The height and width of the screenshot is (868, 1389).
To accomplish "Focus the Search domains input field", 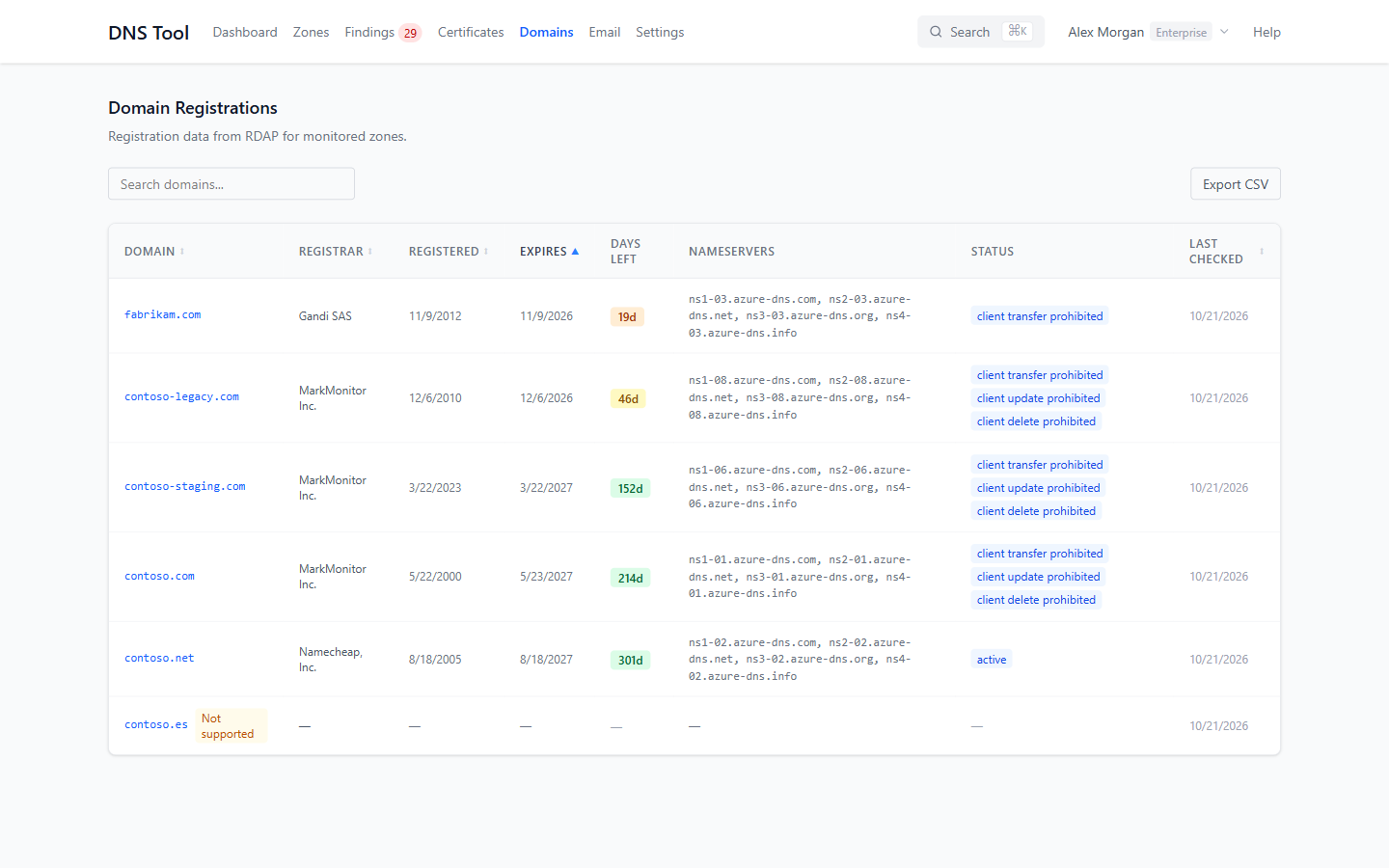I will tap(231, 184).
